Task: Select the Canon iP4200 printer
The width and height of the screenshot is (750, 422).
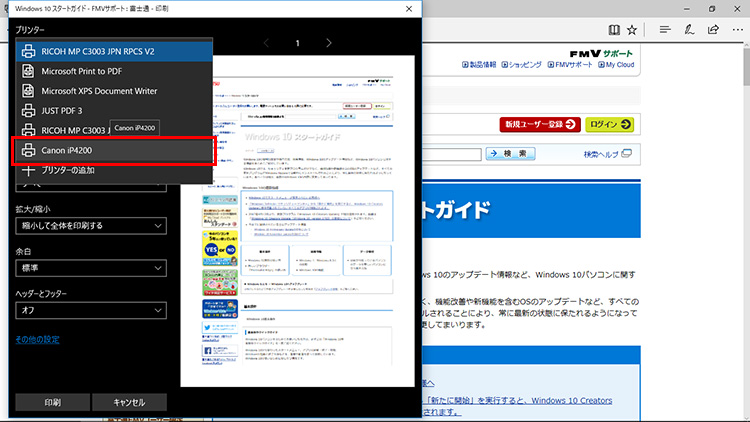Action: (112, 150)
